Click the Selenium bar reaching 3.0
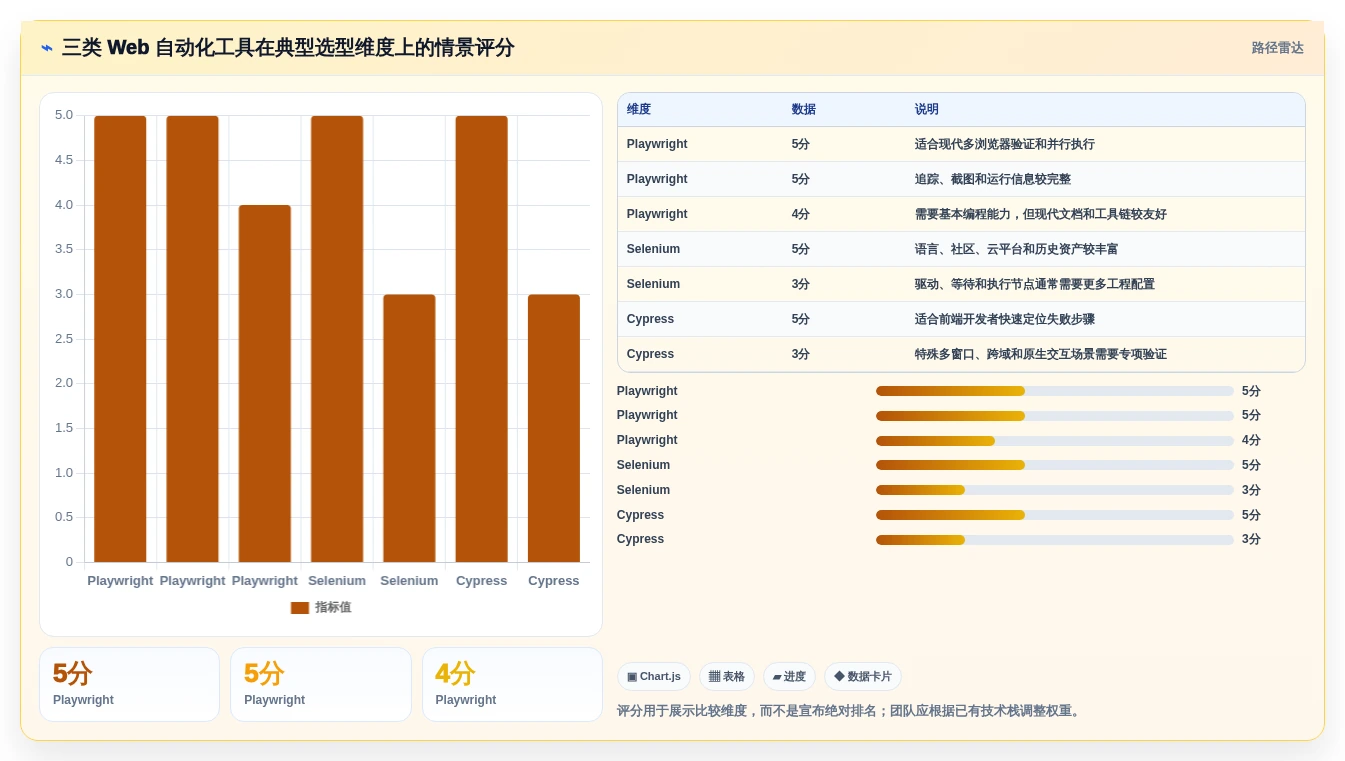Screen dimensions: 1345x761 409,428
